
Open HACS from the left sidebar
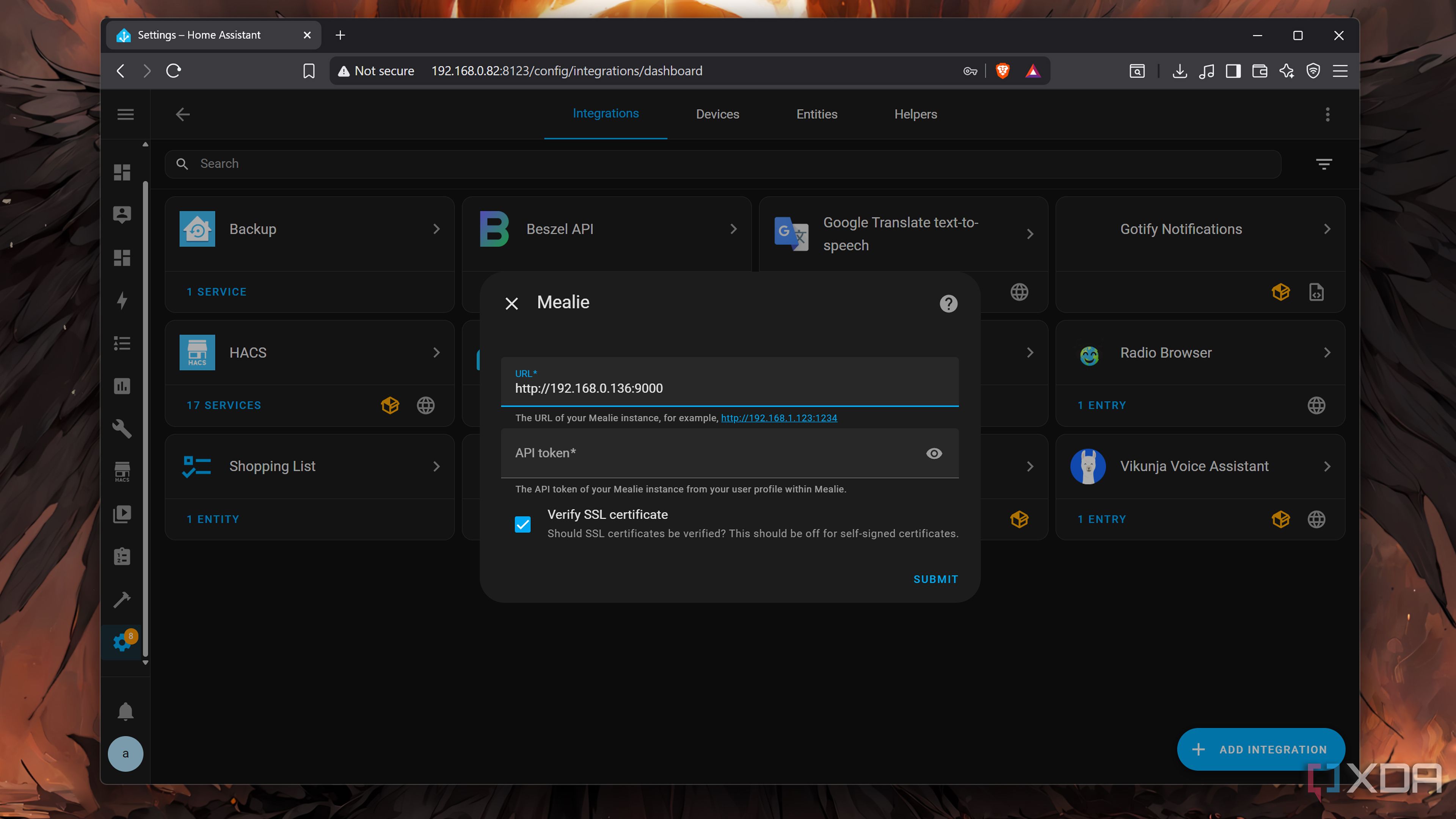[x=122, y=471]
